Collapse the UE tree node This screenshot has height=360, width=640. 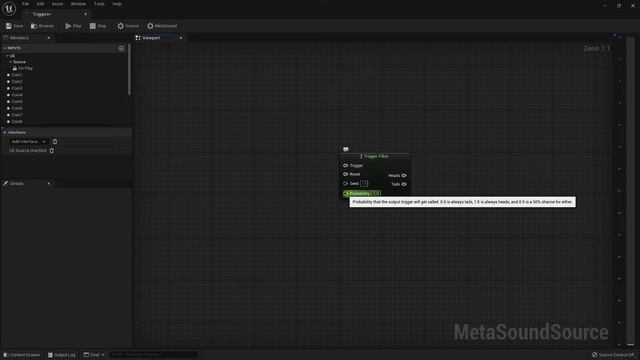coord(7,56)
